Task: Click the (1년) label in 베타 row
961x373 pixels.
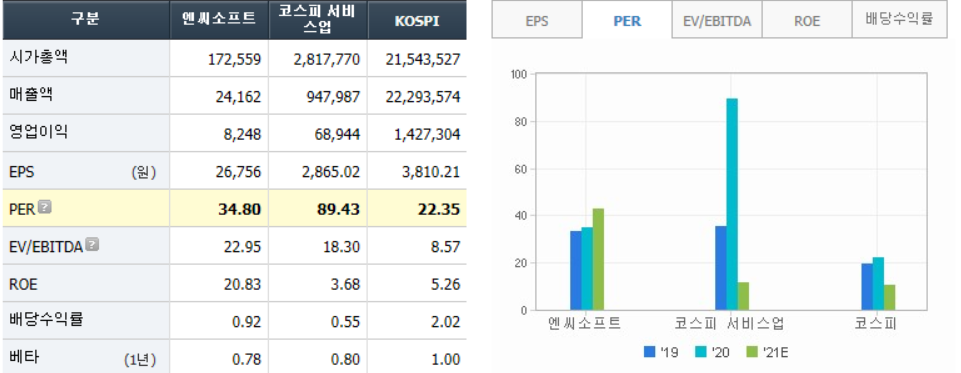Action: pos(139,360)
